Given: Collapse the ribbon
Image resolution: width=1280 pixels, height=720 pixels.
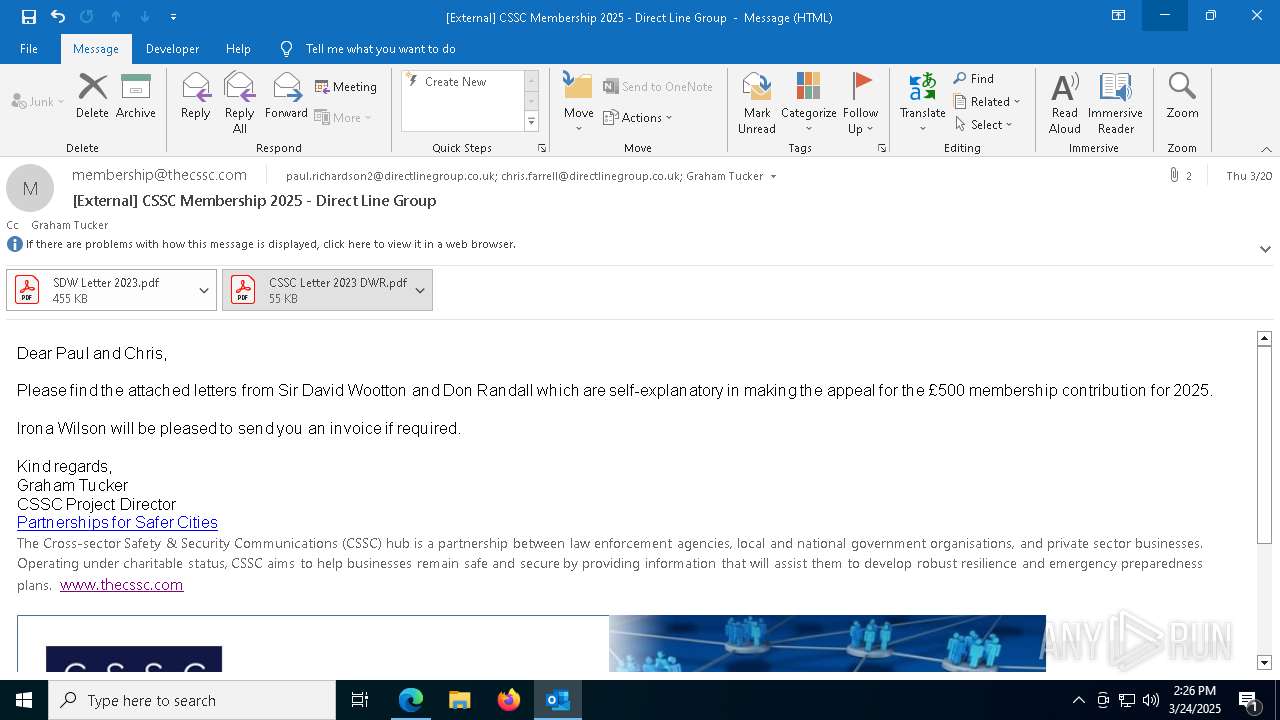Looking at the screenshot, I should 1266,149.
